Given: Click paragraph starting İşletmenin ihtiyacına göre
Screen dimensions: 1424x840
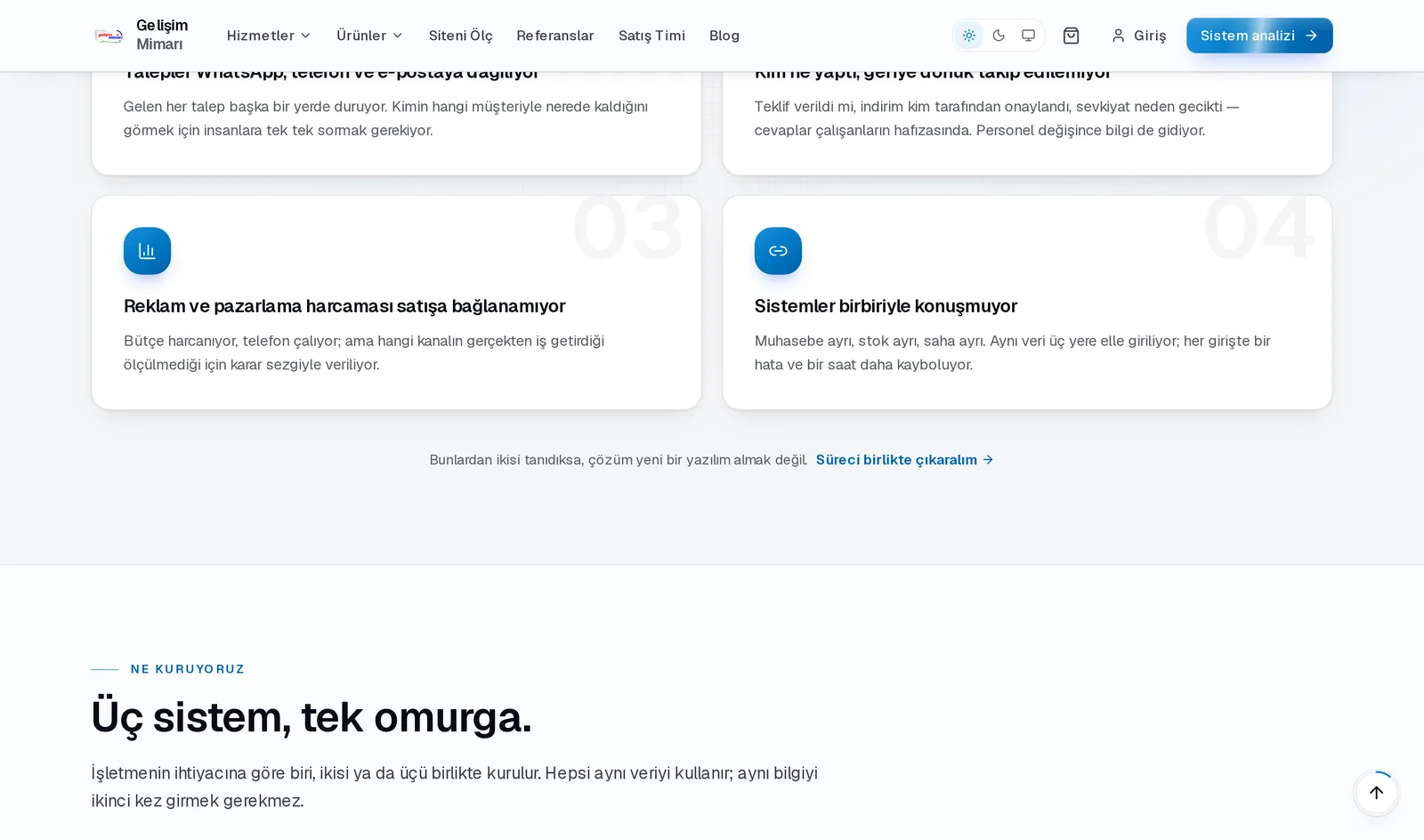Looking at the screenshot, I should point(454,787).
